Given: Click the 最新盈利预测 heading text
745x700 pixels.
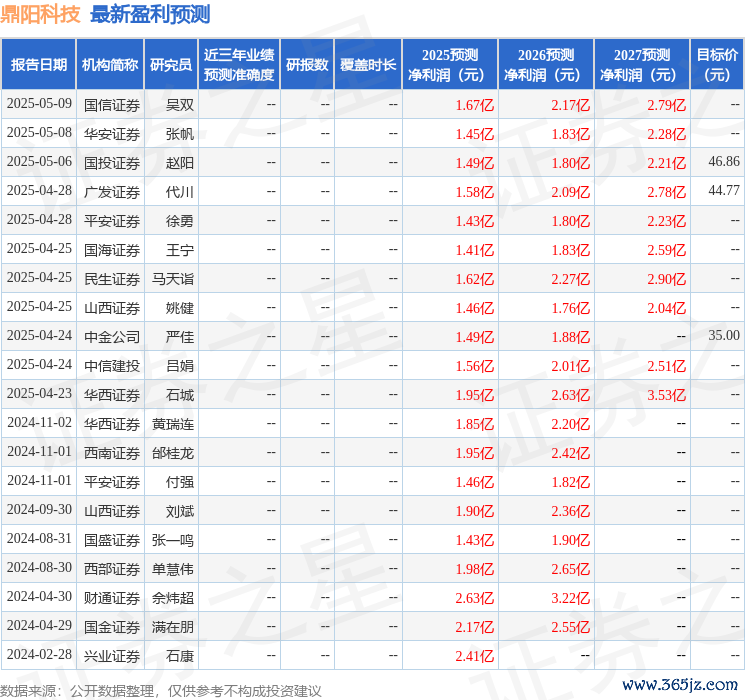Looking at the screenshot, I should tap(150, 14).
